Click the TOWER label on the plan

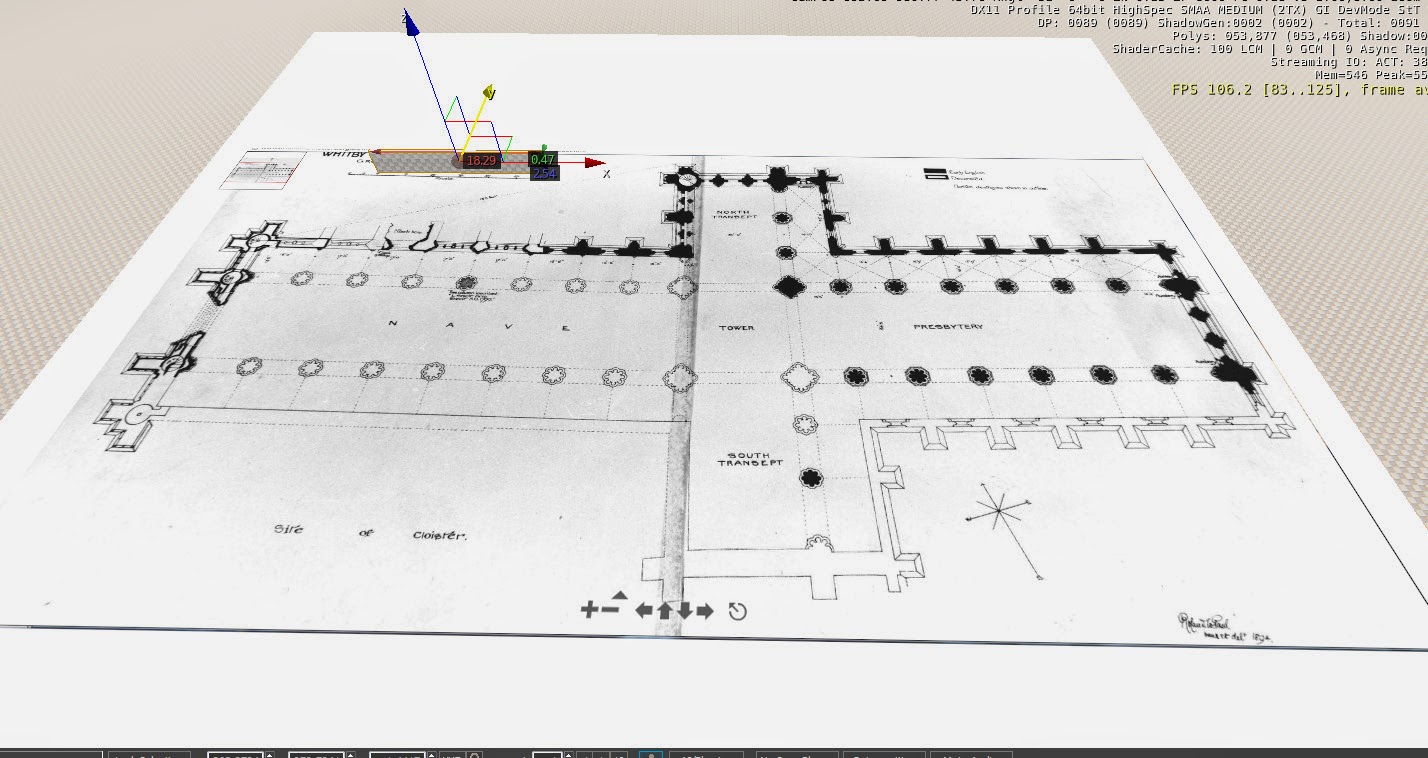[736, 328]
